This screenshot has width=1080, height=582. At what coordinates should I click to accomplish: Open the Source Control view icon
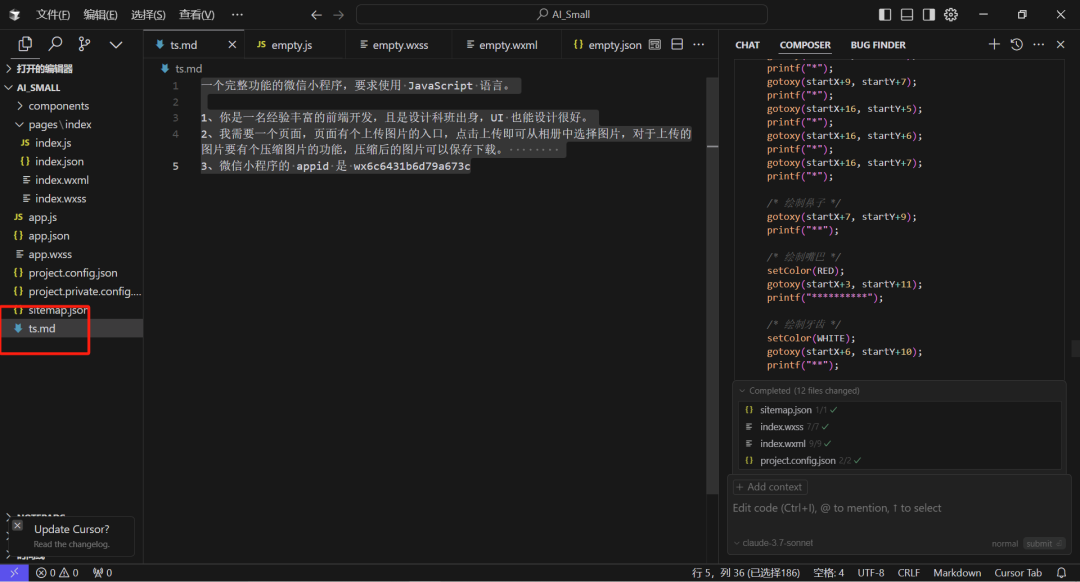click(x=85, y=44)
